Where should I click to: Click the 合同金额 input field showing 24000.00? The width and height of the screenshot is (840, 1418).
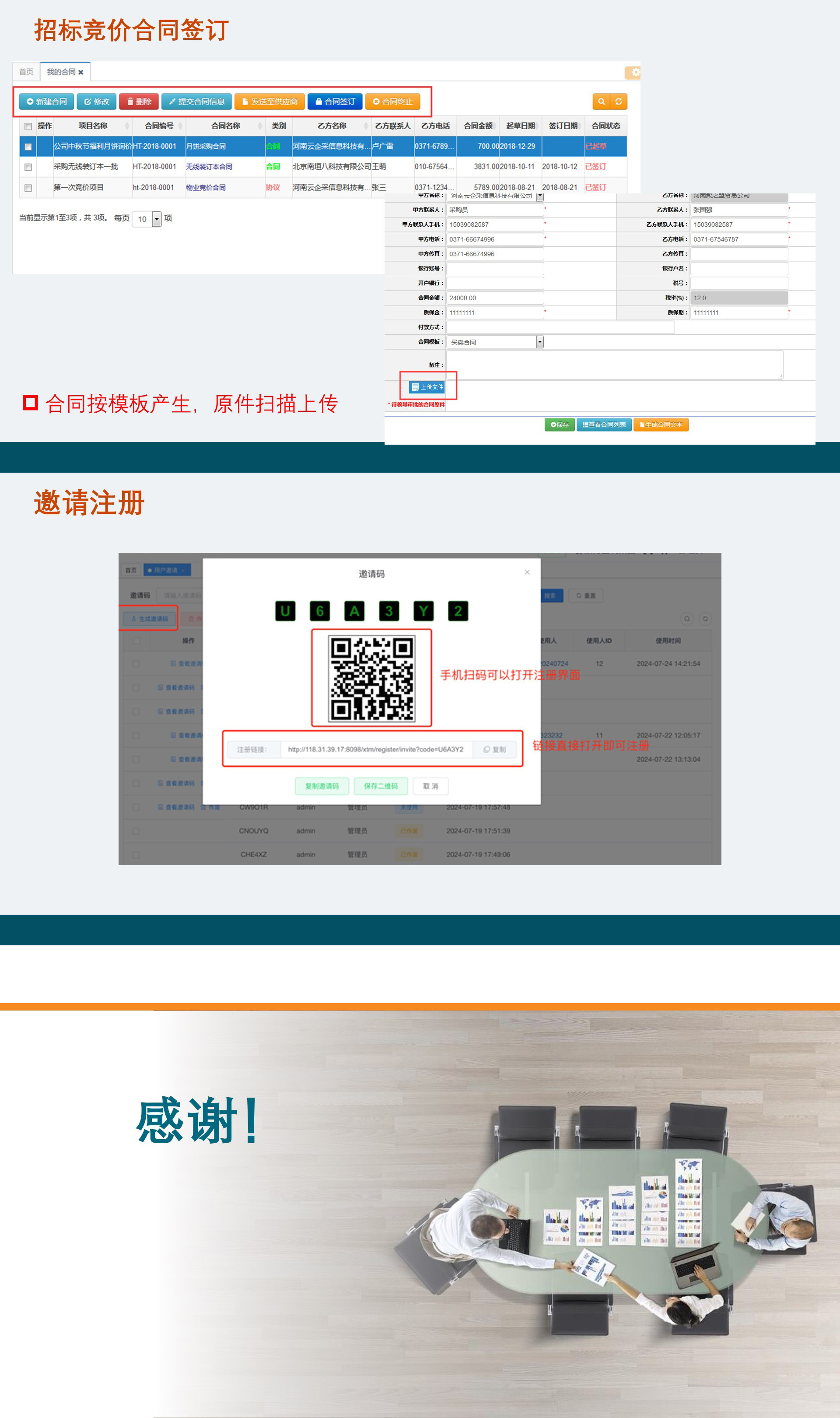[495, 298]
